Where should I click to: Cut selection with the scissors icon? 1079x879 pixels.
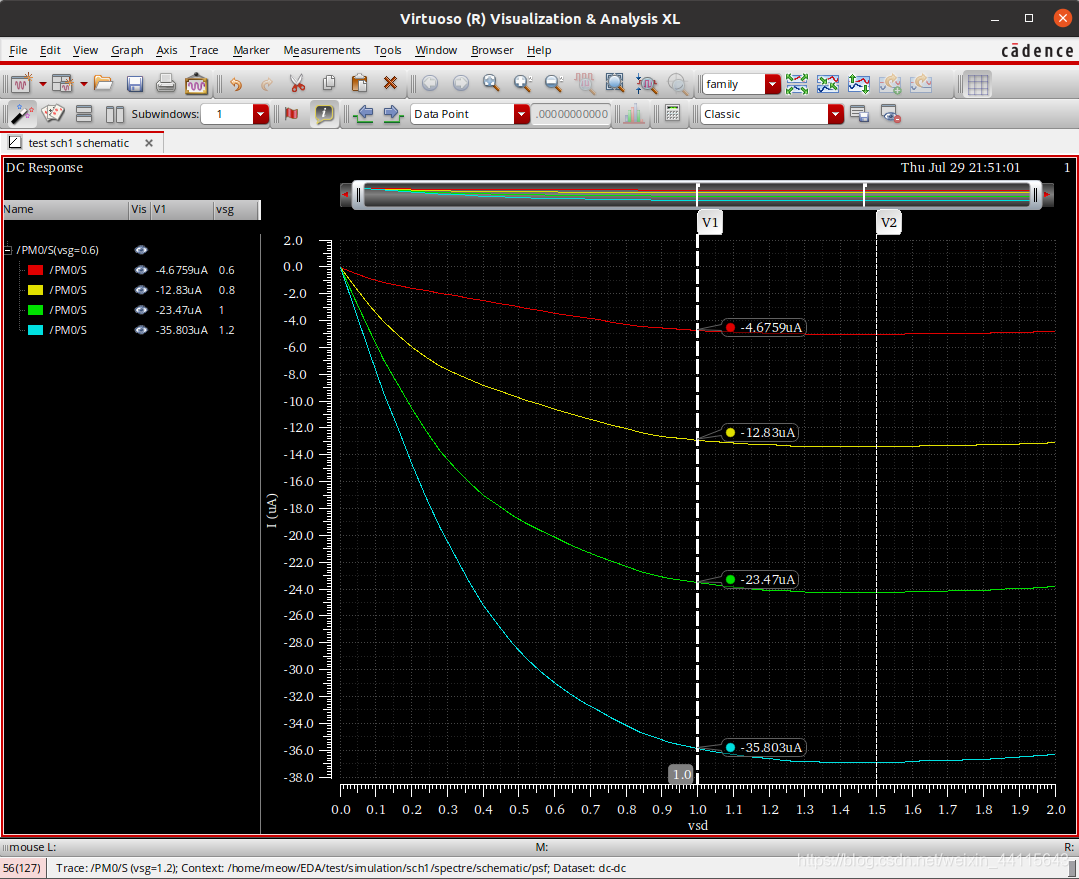click(297, 84)
